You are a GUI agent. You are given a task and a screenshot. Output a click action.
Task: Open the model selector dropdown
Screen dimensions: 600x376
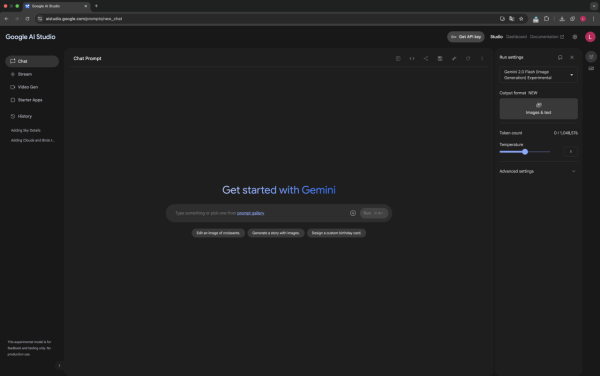(538, 75)
